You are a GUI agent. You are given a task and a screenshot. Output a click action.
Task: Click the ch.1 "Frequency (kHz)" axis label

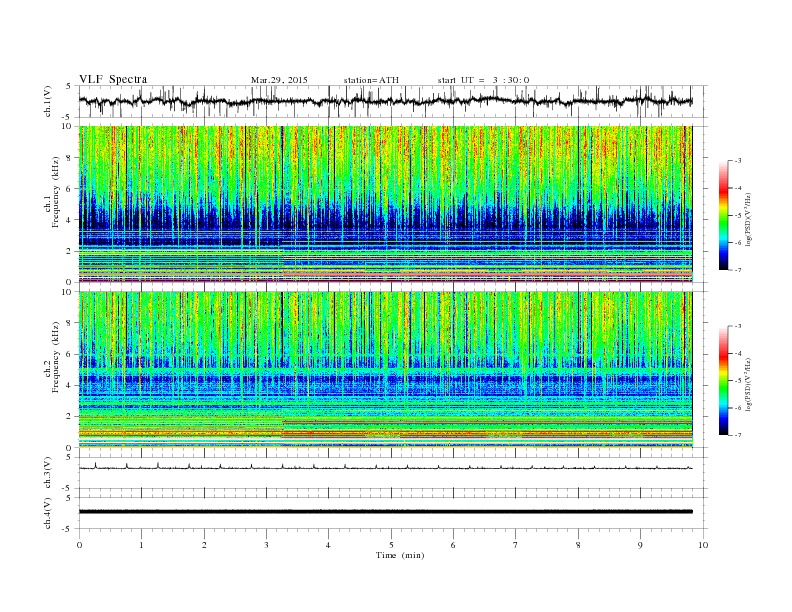(55, 192)
